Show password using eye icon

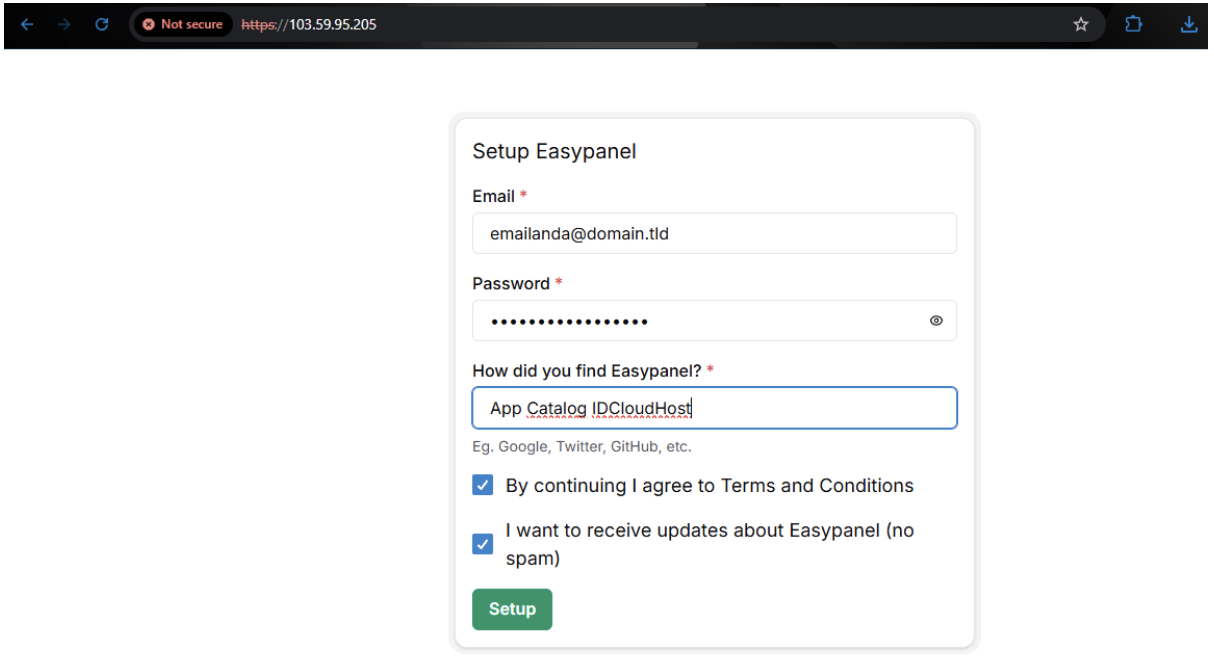936,321
